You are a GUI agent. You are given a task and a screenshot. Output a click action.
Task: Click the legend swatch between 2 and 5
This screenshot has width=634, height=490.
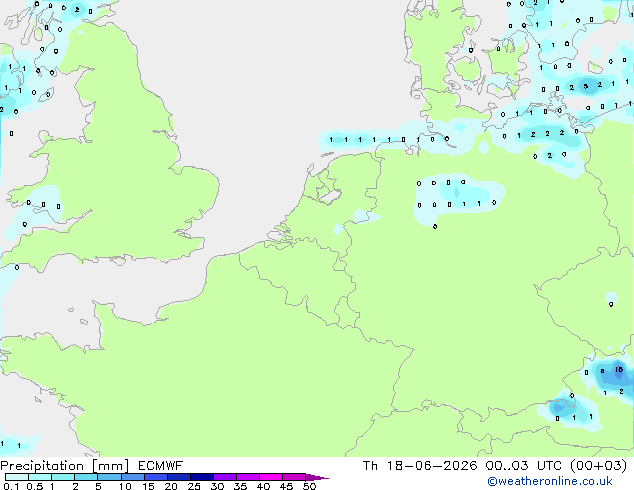tap(86, 477)
